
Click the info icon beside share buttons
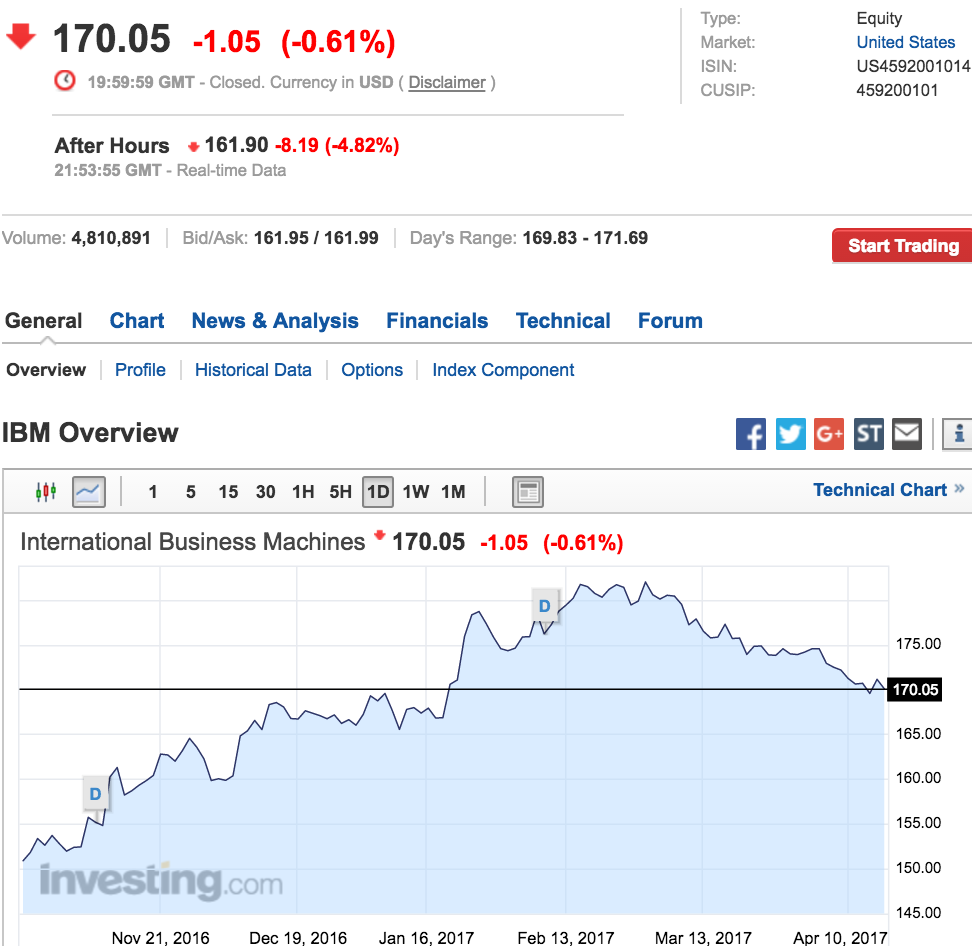tap(959, 434)
